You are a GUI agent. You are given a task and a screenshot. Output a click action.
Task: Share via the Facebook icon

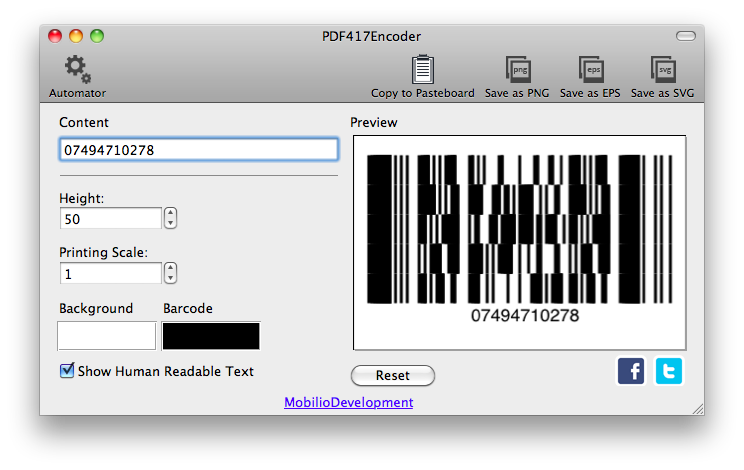point(631,372)
